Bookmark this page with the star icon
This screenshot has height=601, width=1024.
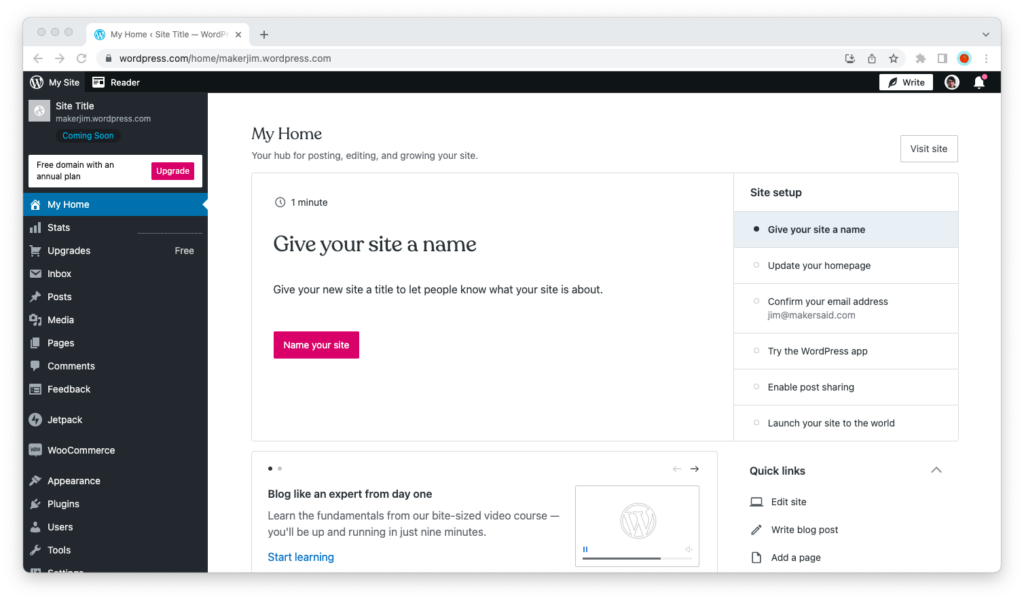point(893,58)
